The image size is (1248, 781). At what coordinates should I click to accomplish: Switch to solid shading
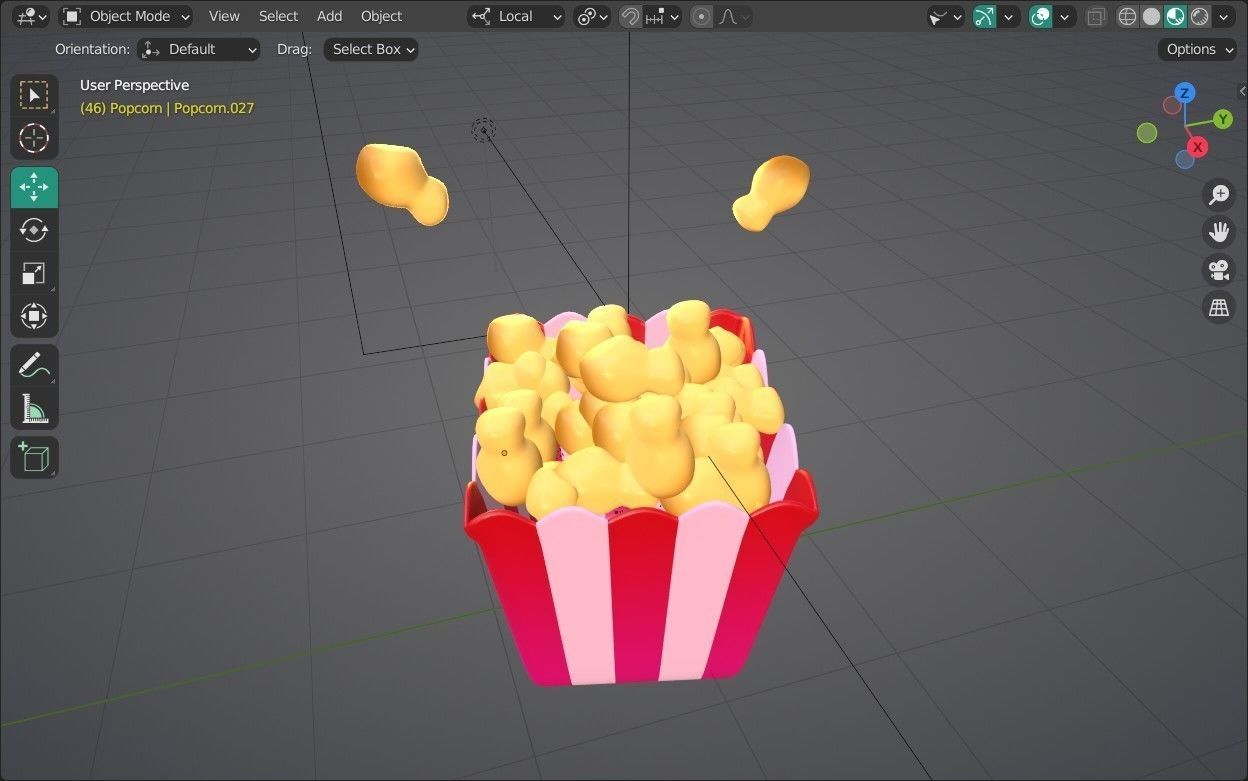pos(1152,16)
